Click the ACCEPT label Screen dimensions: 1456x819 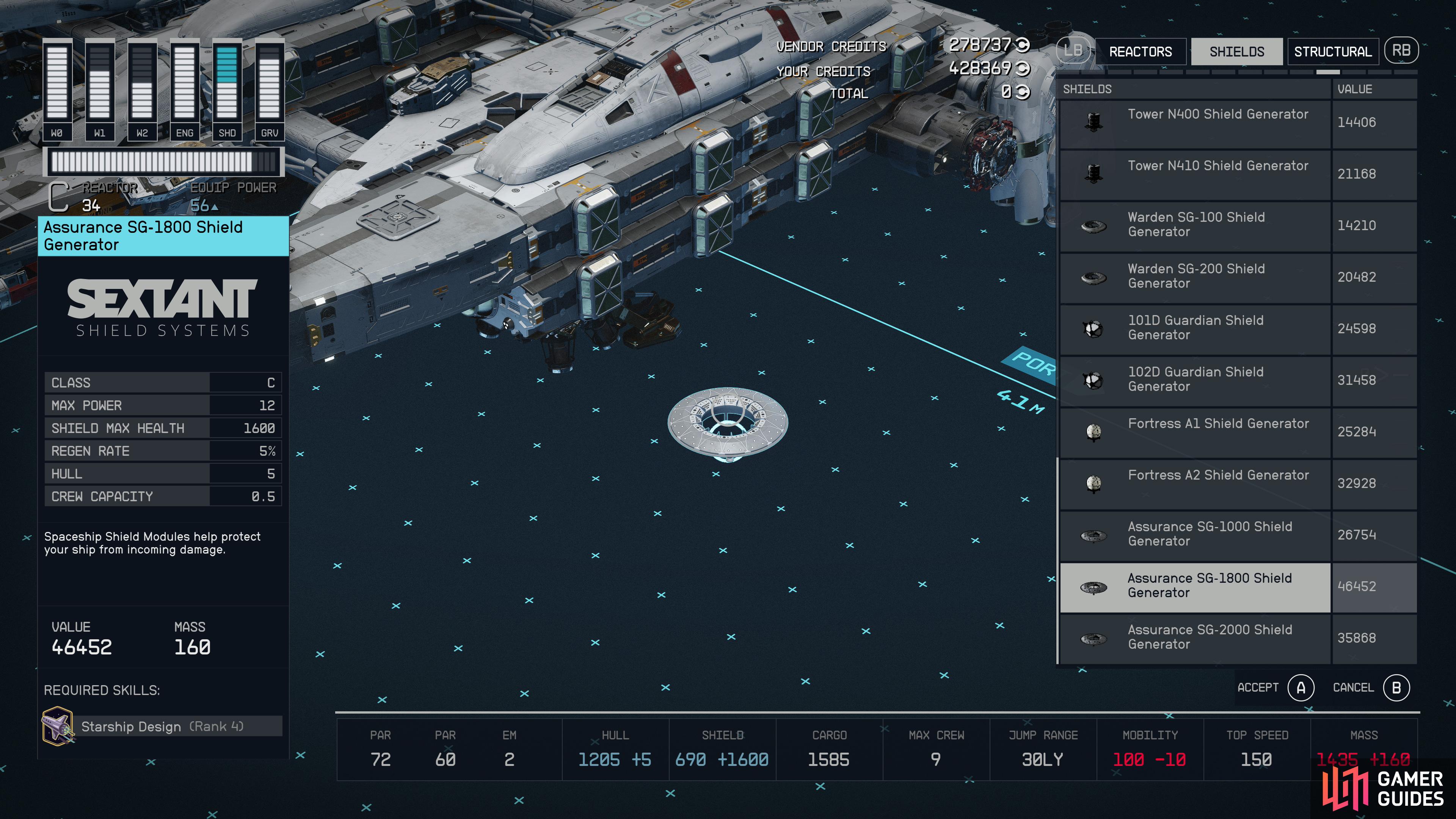[1258, 688]
